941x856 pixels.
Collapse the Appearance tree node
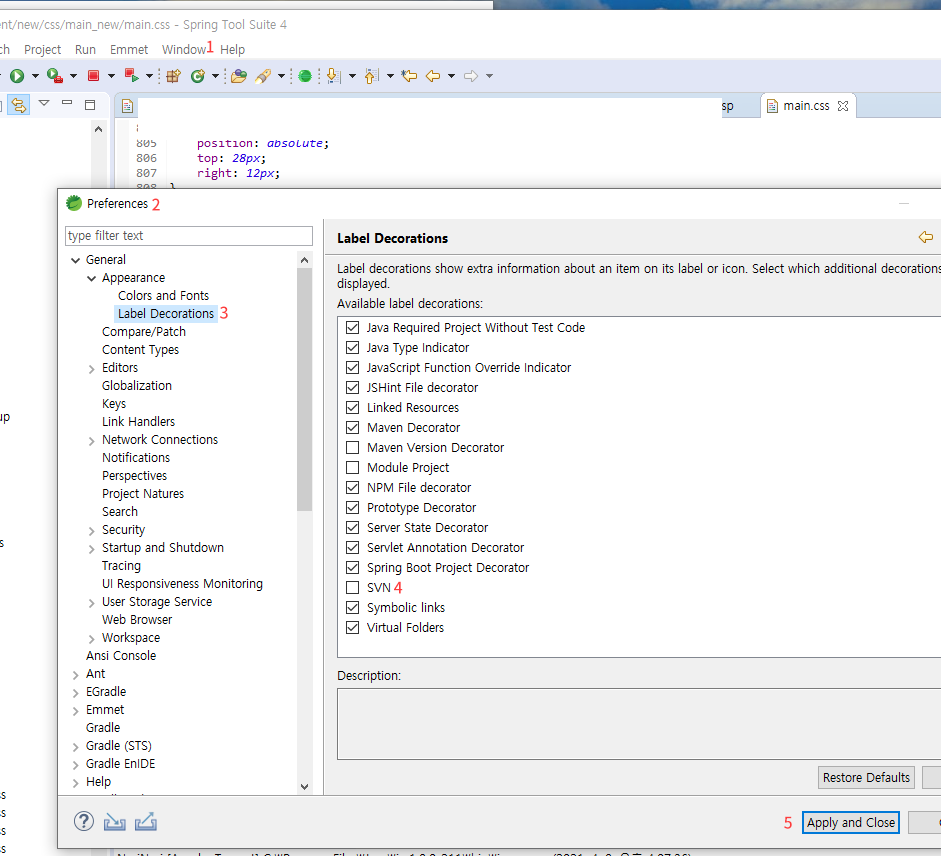pyautogui.click(x=91, y=278)
